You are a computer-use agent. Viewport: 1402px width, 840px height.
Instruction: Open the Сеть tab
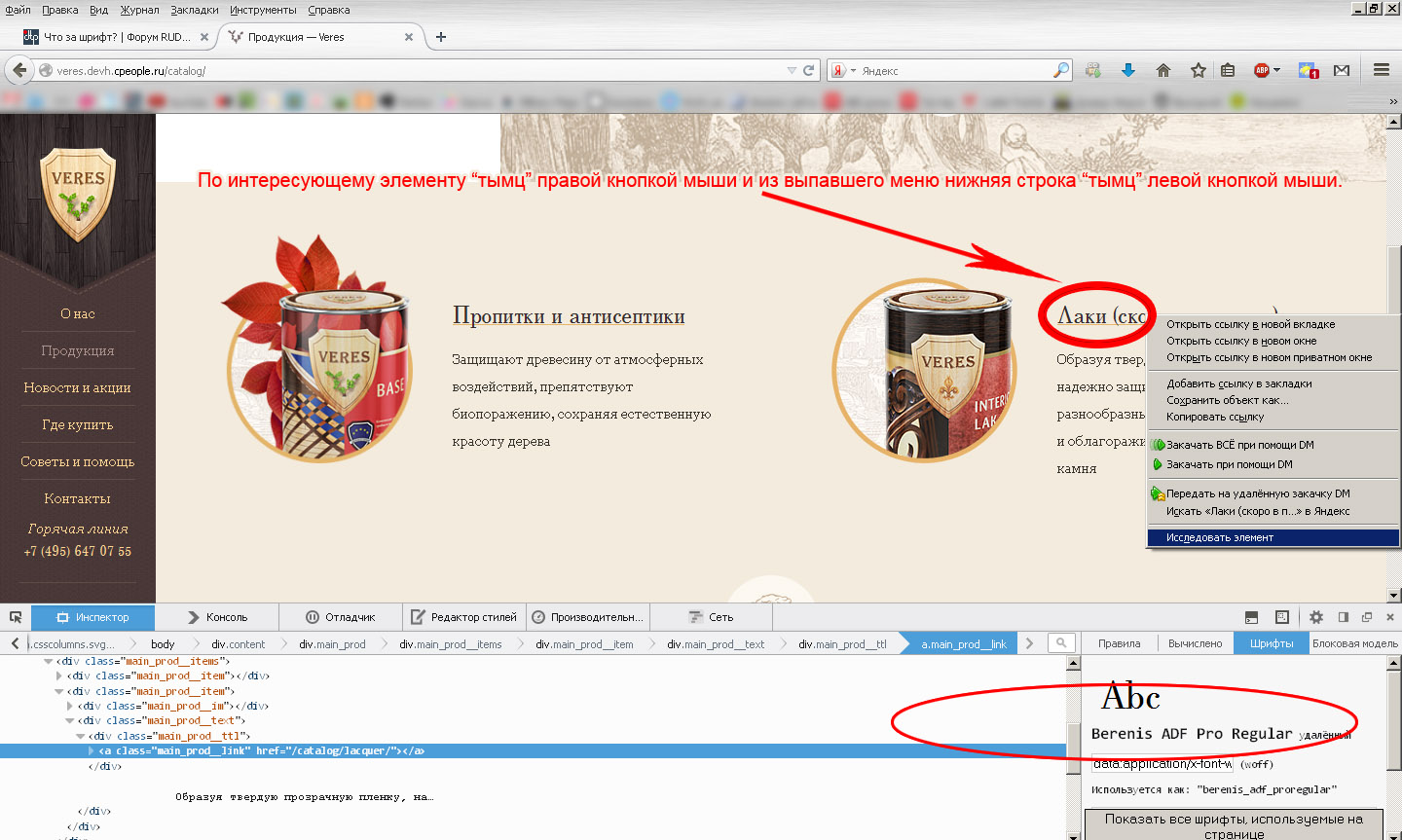point(711,617)
